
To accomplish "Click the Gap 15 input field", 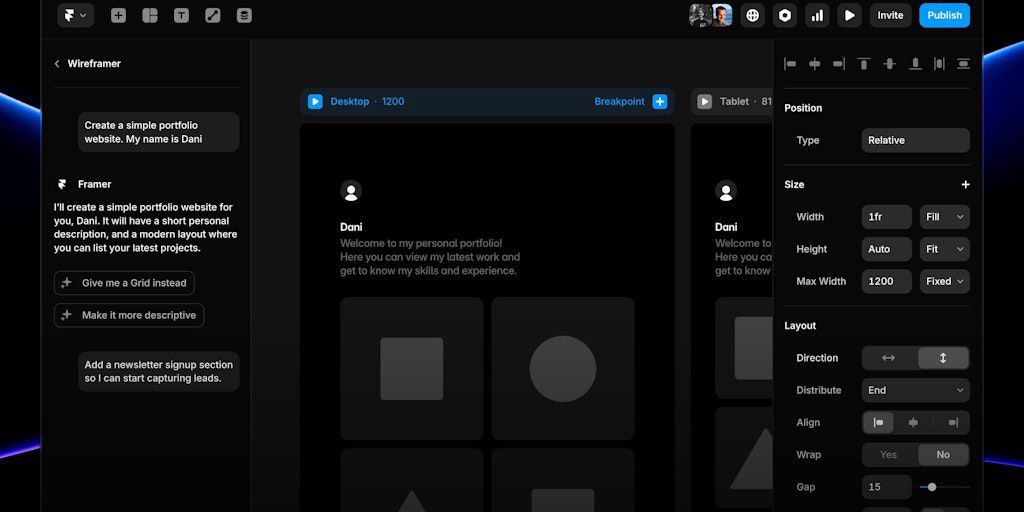I will coord(887,487).
